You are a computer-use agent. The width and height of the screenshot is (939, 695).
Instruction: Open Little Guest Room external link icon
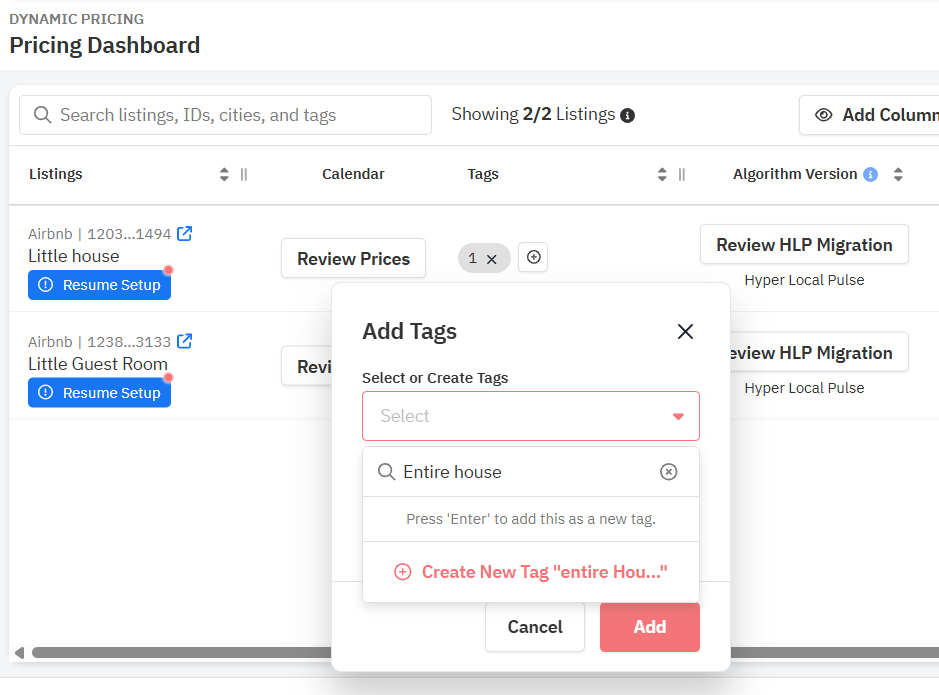[184, 342]
